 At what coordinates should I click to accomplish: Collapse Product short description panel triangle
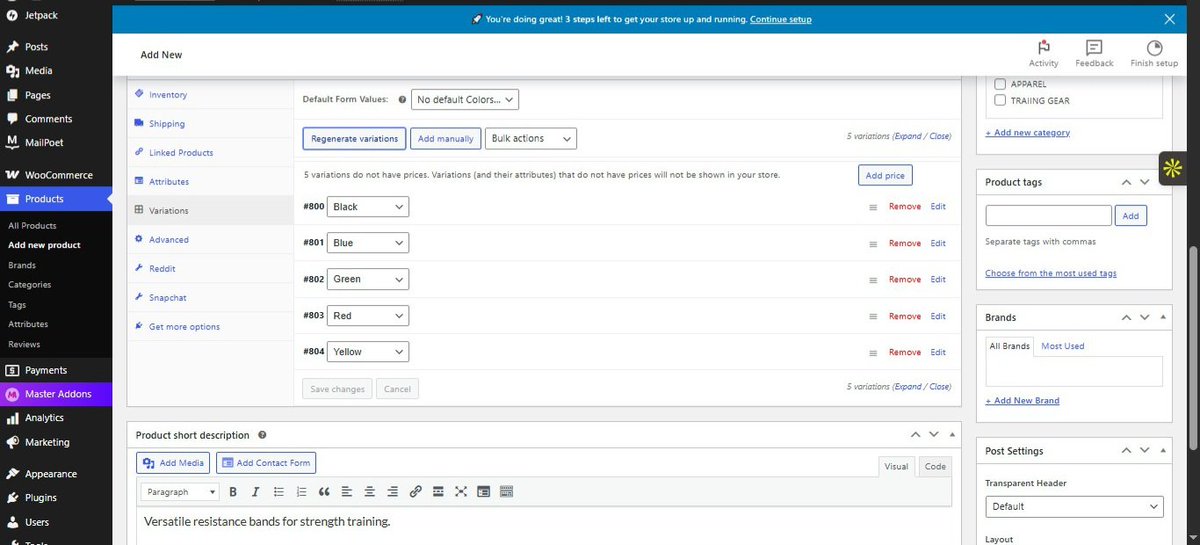(952, 435)
